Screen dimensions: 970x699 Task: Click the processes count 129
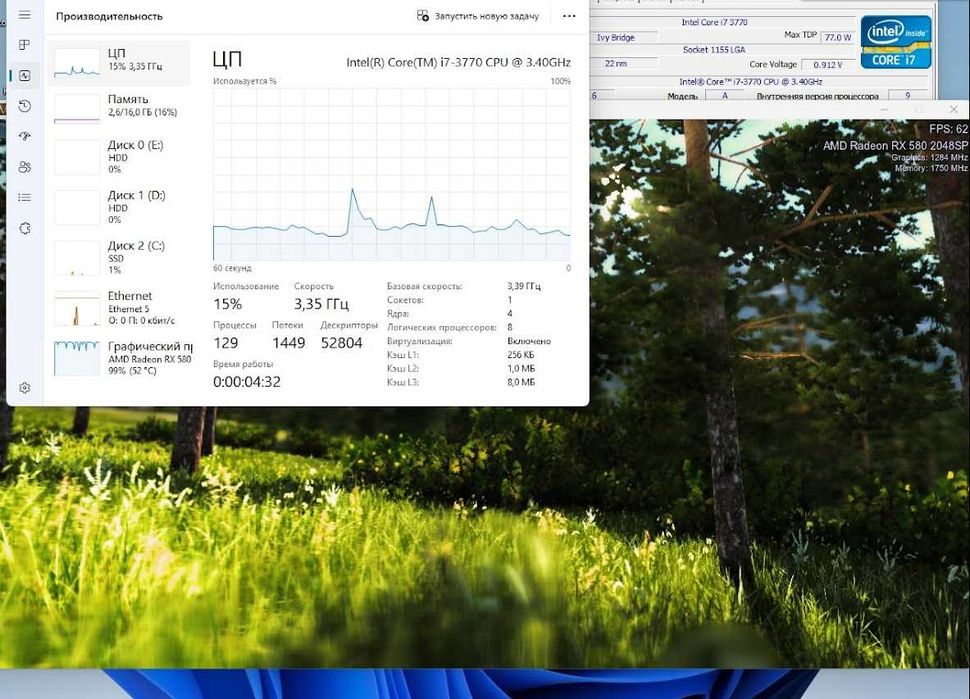(x=226, y=343)
